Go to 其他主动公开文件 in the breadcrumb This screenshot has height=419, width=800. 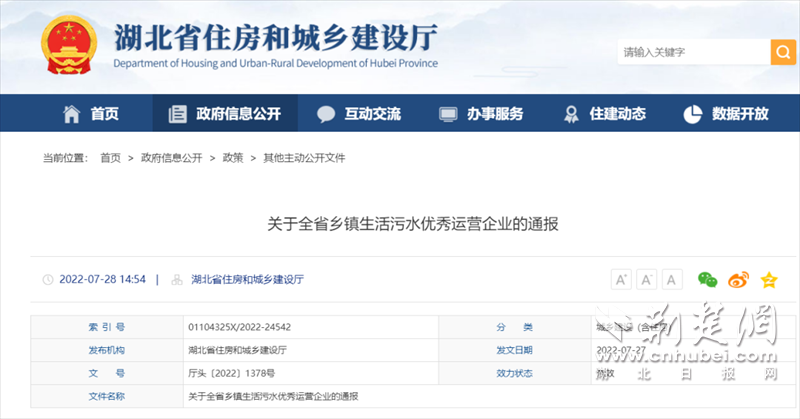tap(304, 158)
